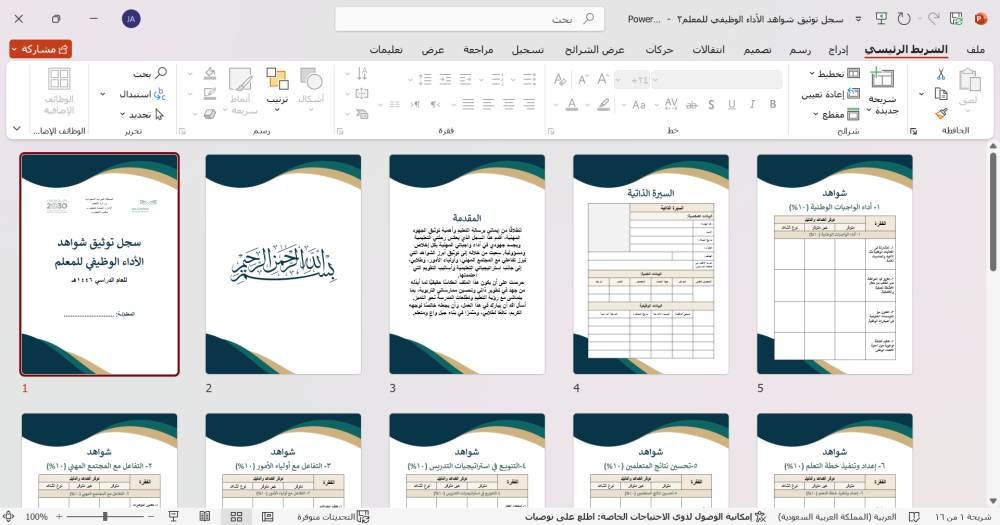Click the Share (مشاركة) button
Image resolution: width=1000 pixels, height=525 pixels.
click(42, 48)
